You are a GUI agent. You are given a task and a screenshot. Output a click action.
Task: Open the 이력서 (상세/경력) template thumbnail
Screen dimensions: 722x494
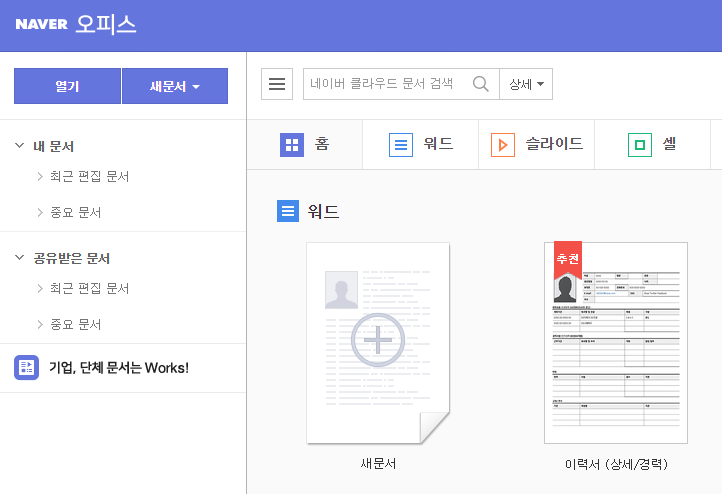click(x=616, y=343)
